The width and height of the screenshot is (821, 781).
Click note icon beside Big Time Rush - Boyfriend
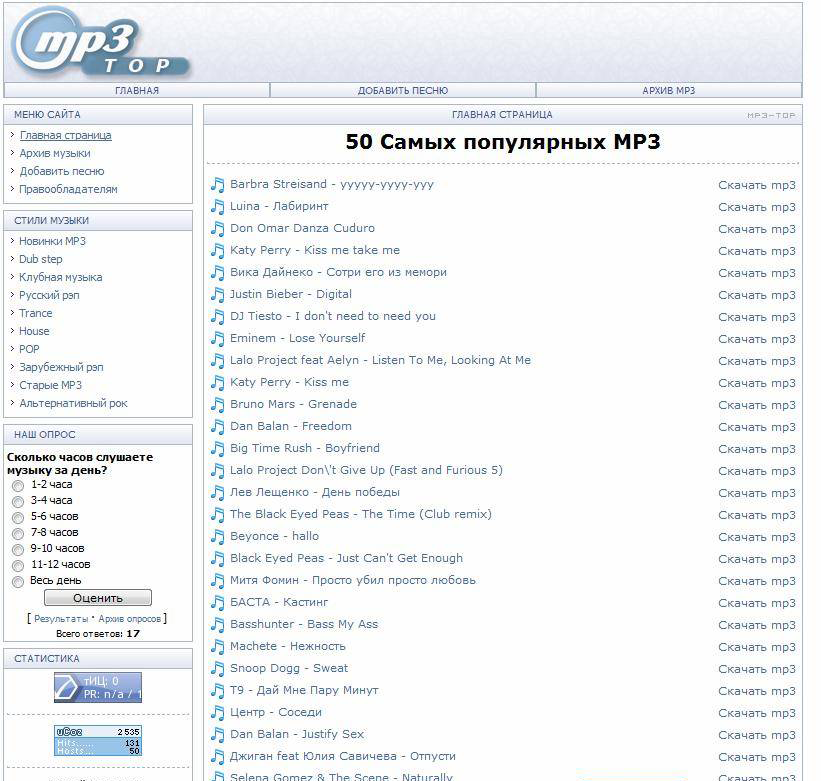pyautogui.click(x=217, y=449)
